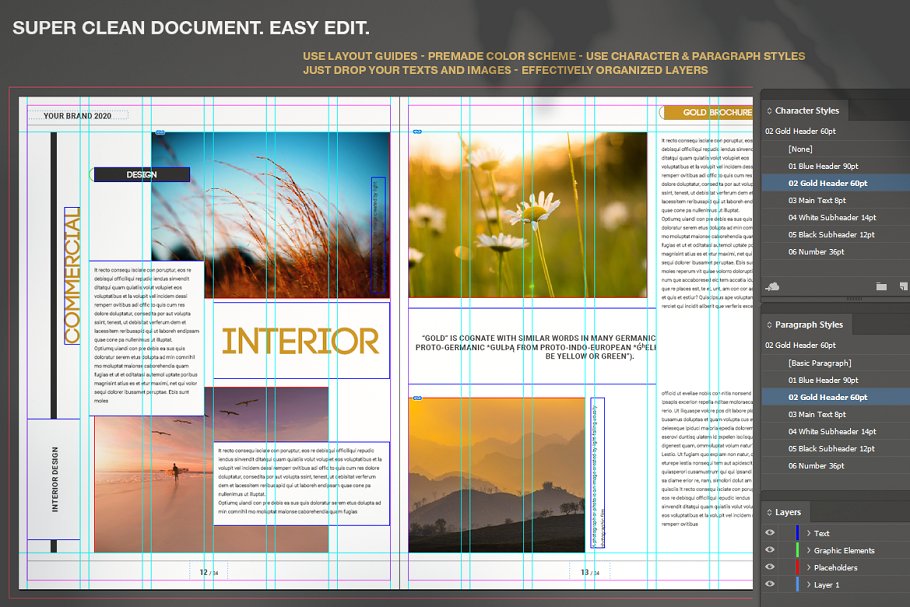
Task: Expand the Graphic Elements layer
Action: [x=808, y=550]
